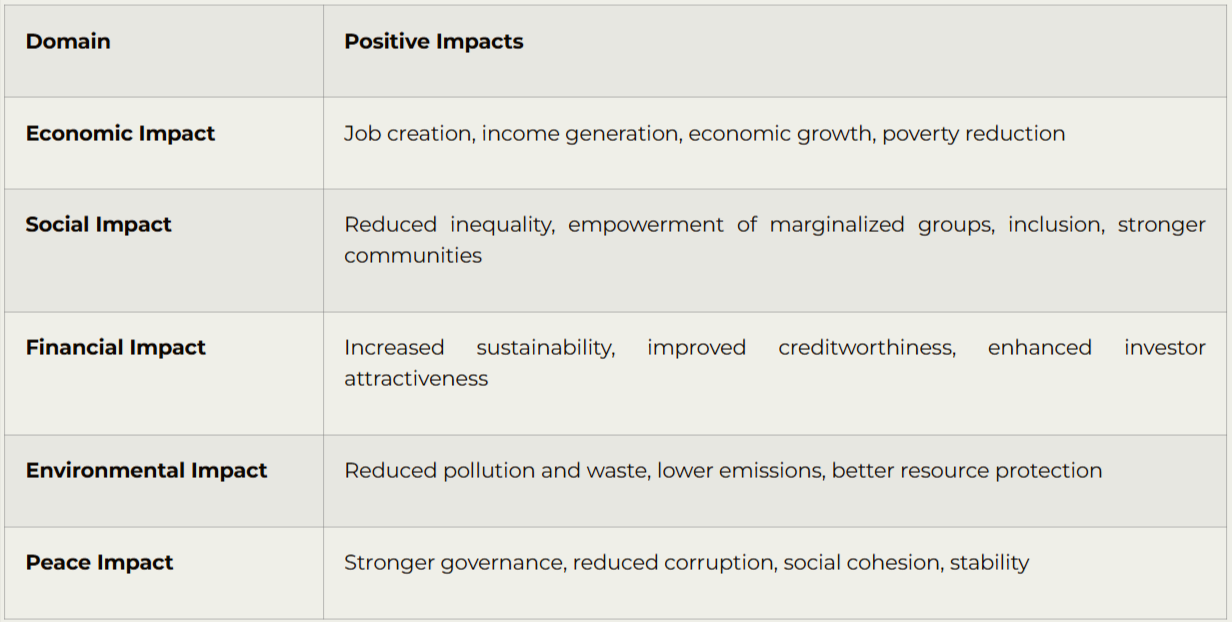Click the phrase 'Increased sustainability'
Viewport: 1232px width, 622px height.
[478, 347]
